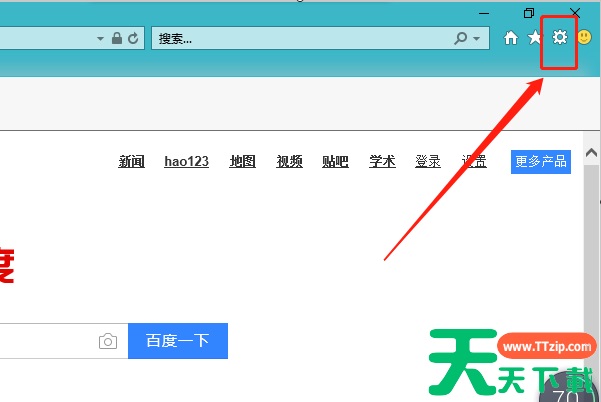This screenshot has height=402, width=601.
Task: Click the camera image search icon
Action: click(108, 341)
